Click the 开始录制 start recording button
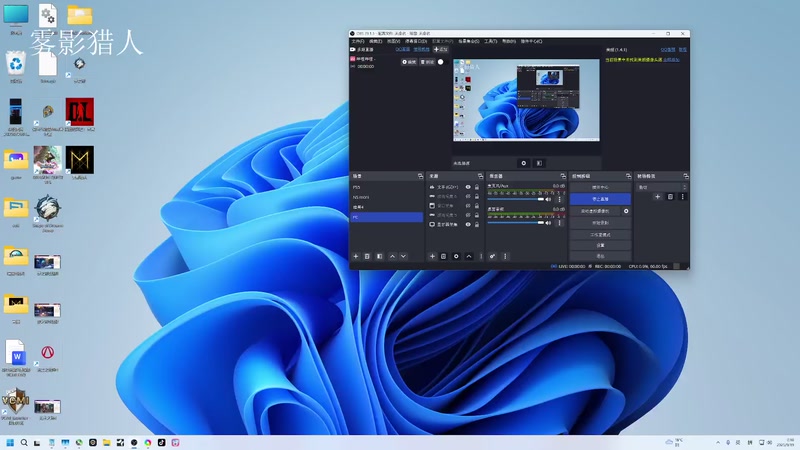Image resolution: width=800 pixels, height=450 pixels. pos(601,223)
